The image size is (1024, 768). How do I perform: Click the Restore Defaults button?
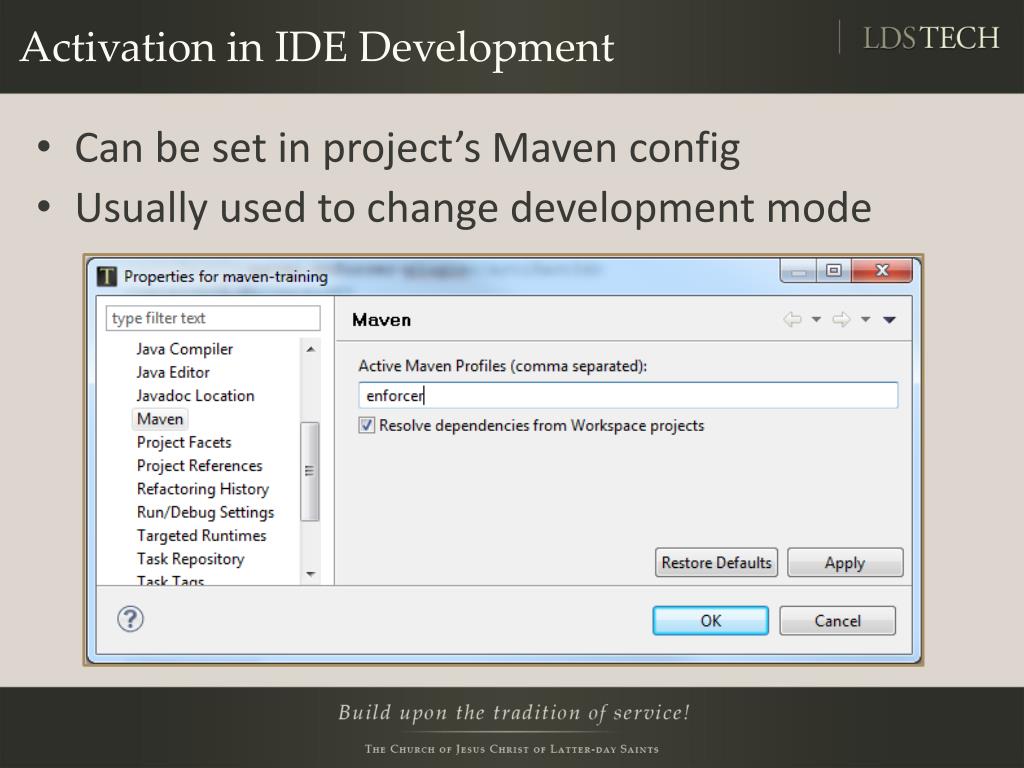tap(716, 562)
